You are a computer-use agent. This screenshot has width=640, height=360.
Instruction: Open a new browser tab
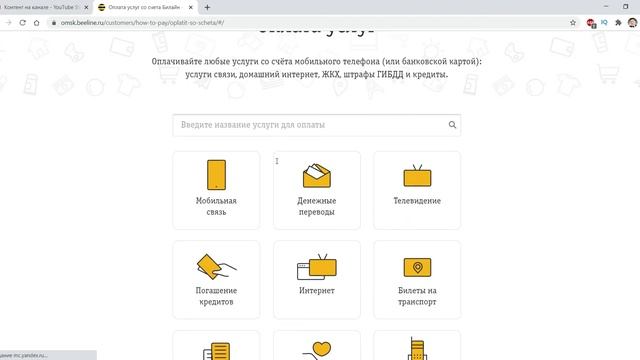(x=207, y=7)
